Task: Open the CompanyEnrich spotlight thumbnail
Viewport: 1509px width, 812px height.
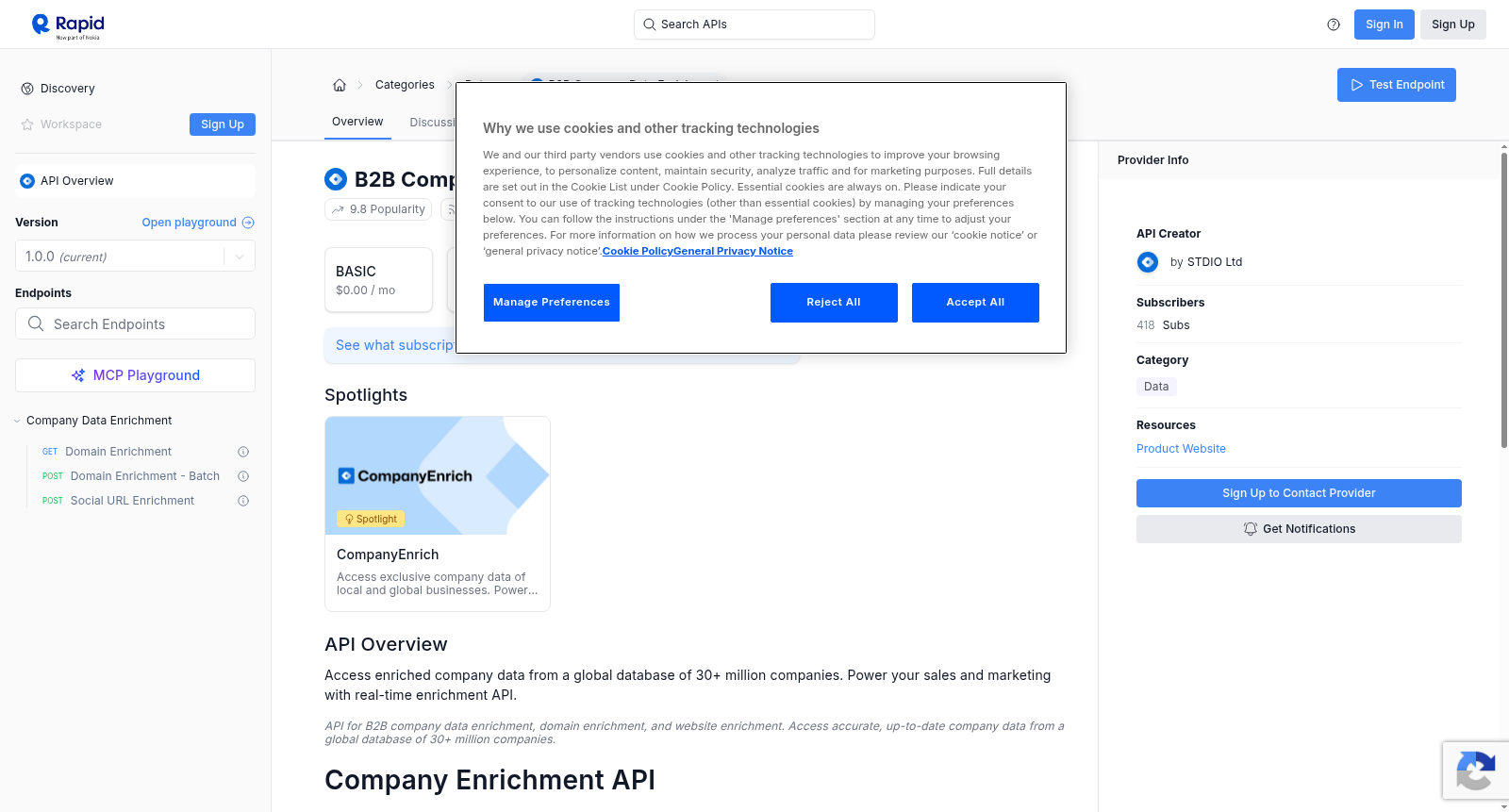Action: [438, 476]
